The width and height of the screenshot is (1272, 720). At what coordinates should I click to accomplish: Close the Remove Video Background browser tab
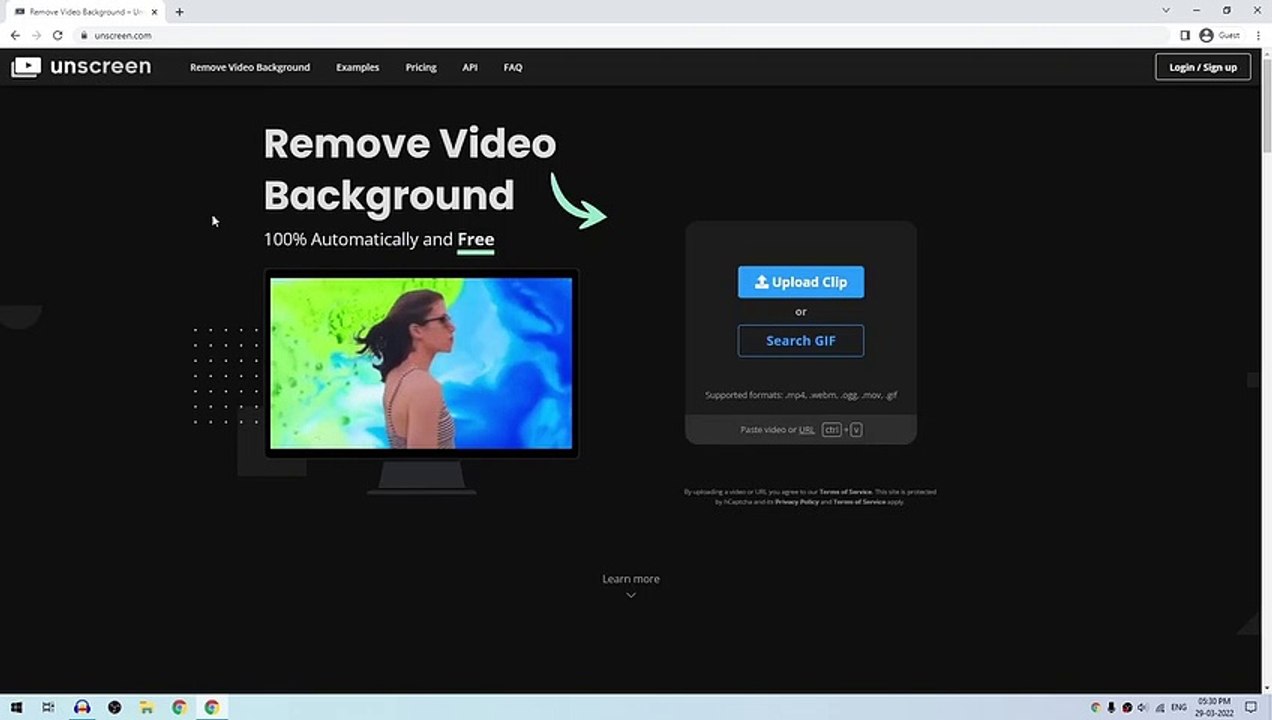click(x=155, y=12)
